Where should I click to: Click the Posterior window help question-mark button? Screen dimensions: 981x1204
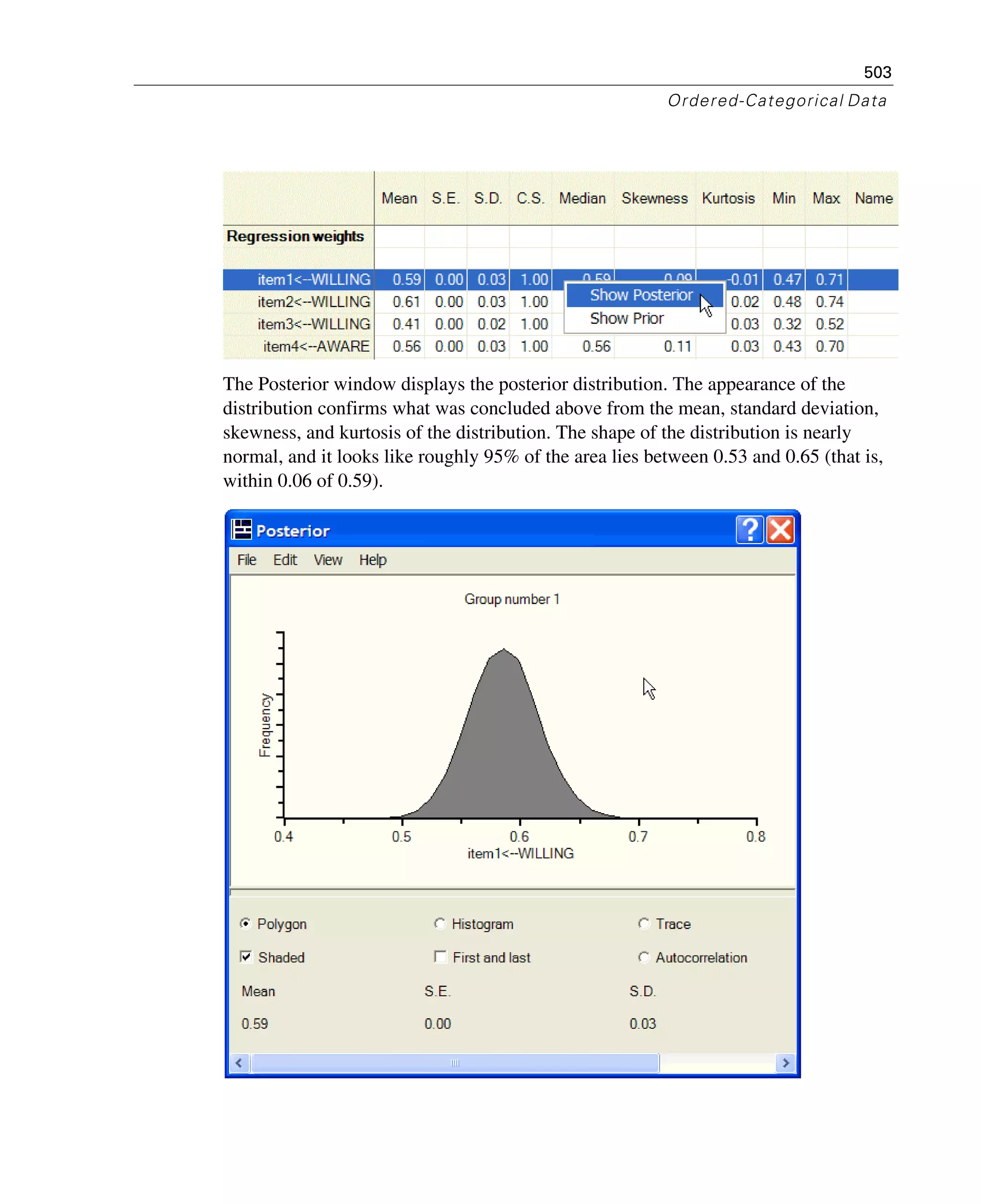750,530
